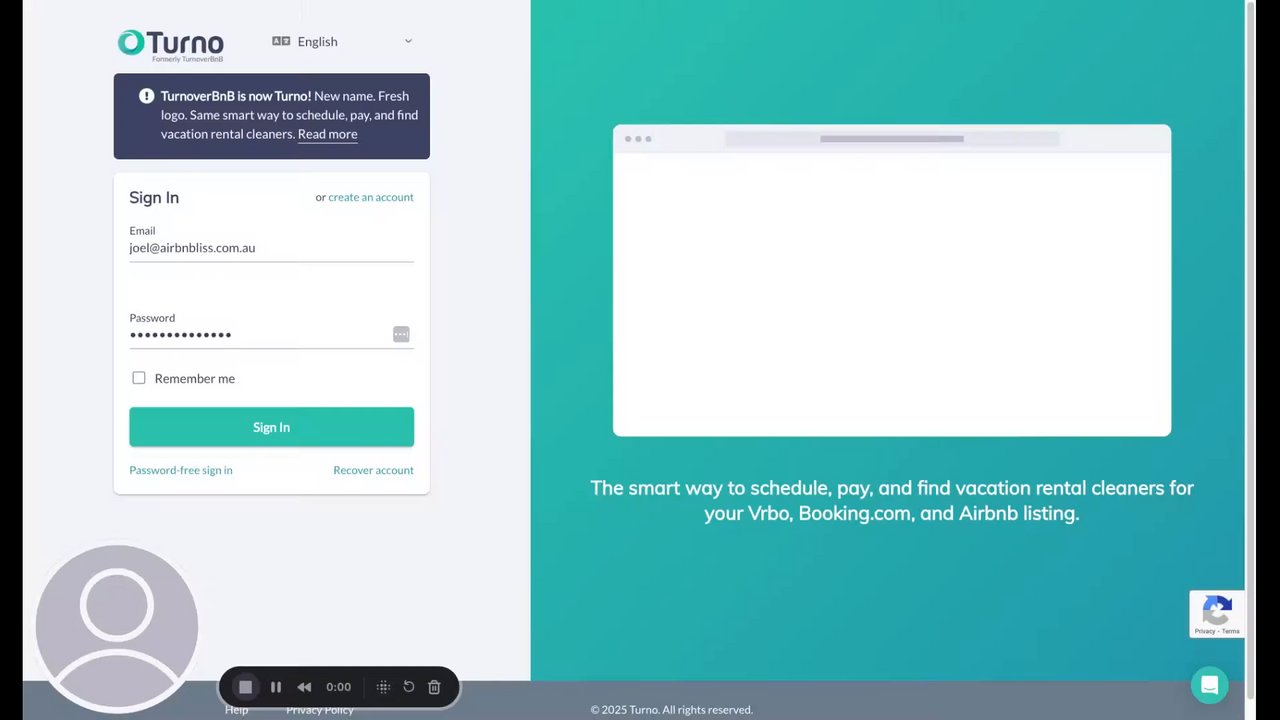Click the Sign In heading text

click(x=154, y=197)
